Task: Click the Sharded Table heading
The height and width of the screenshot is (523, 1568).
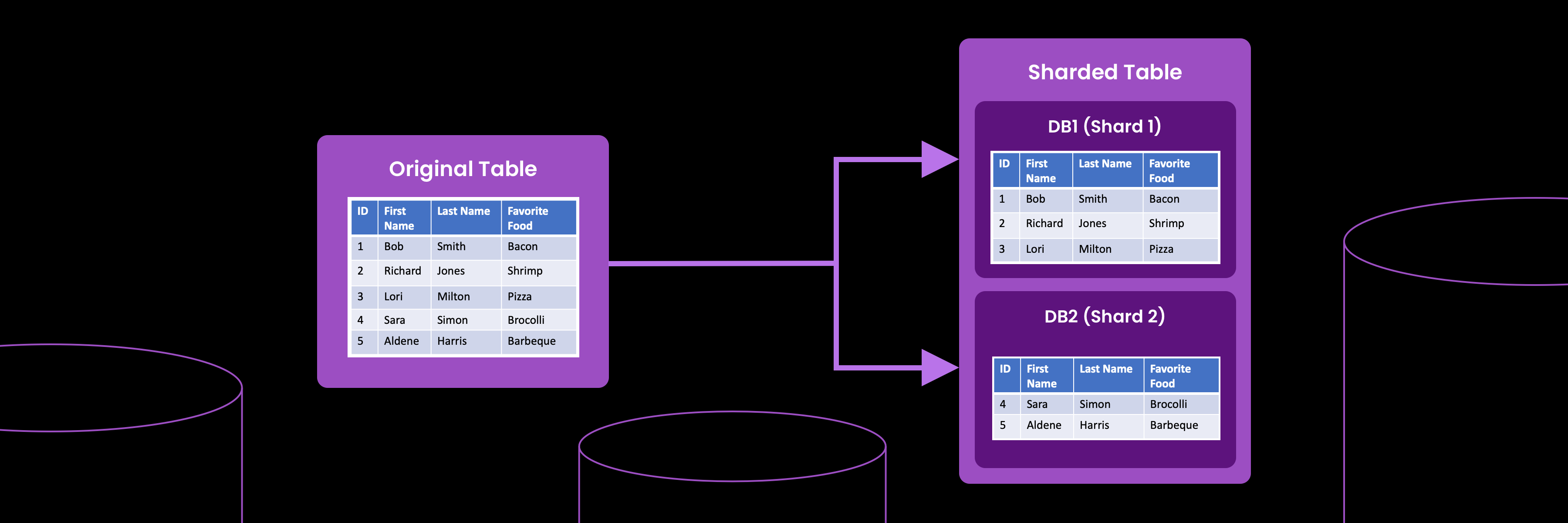Action: (x=1104, y=72)
